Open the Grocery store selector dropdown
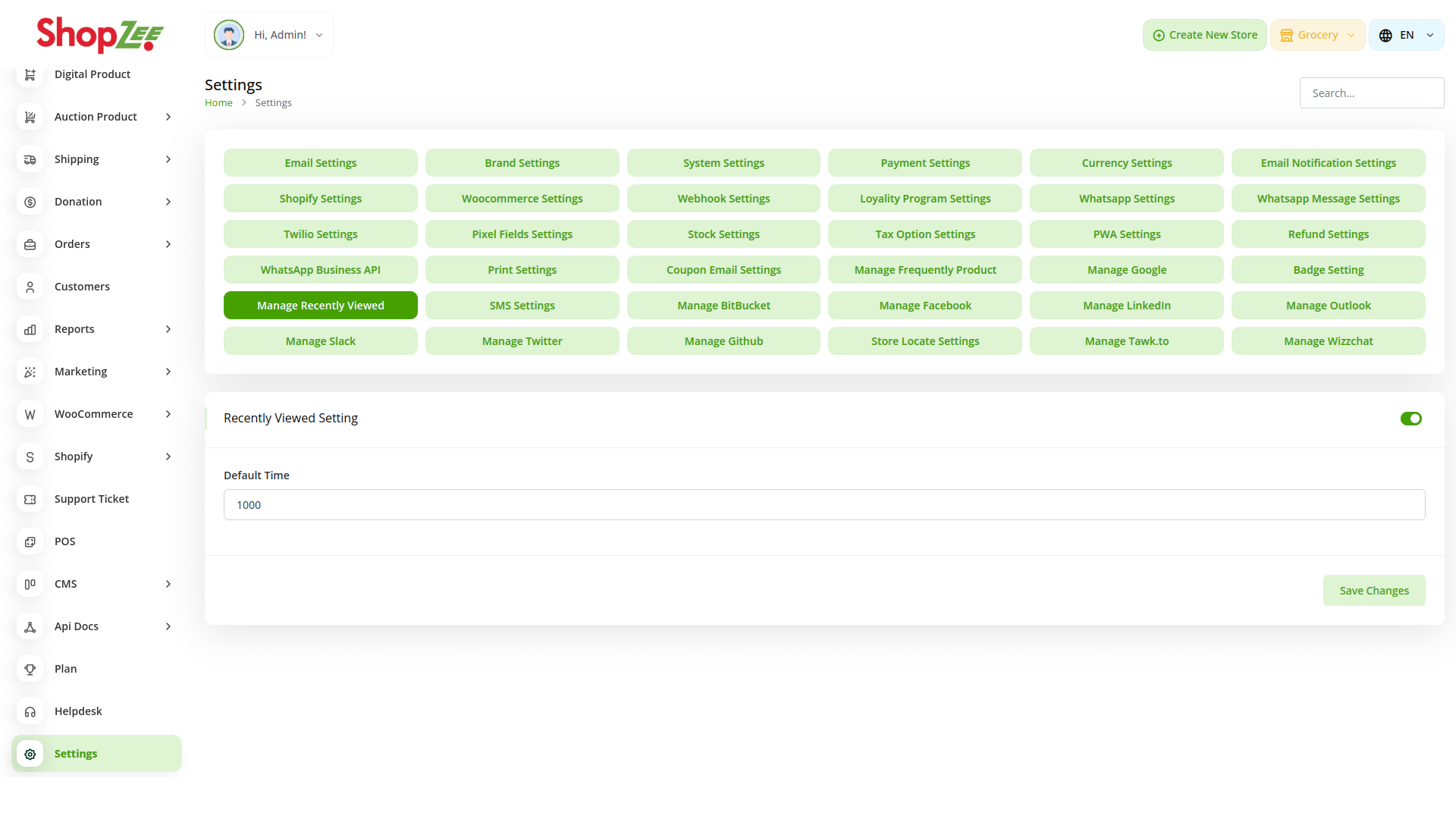 [x=1317, y=35]
